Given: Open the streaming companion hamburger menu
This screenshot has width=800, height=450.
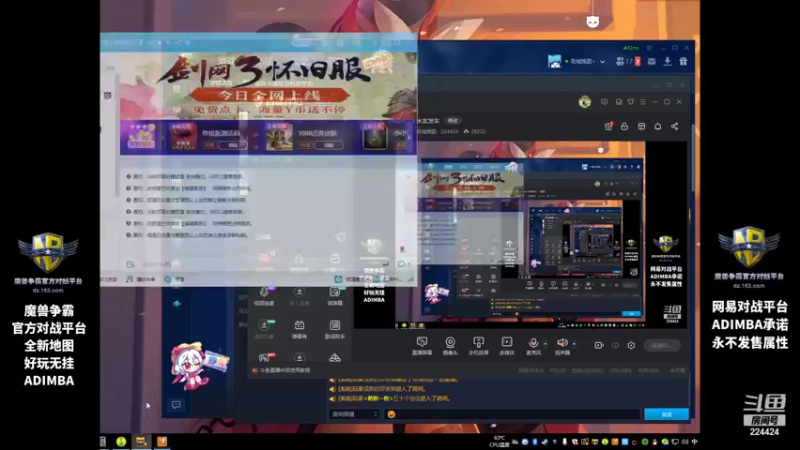Looking at the screenshot, I should pos(643,102).
